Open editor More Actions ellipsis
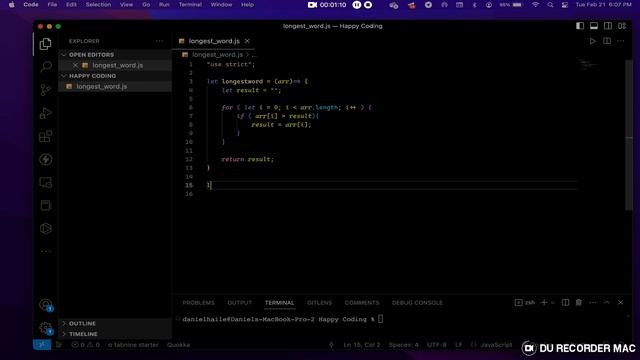Viewport: 640px width, 360px height. pyautogui.click(x=621, y=41)
